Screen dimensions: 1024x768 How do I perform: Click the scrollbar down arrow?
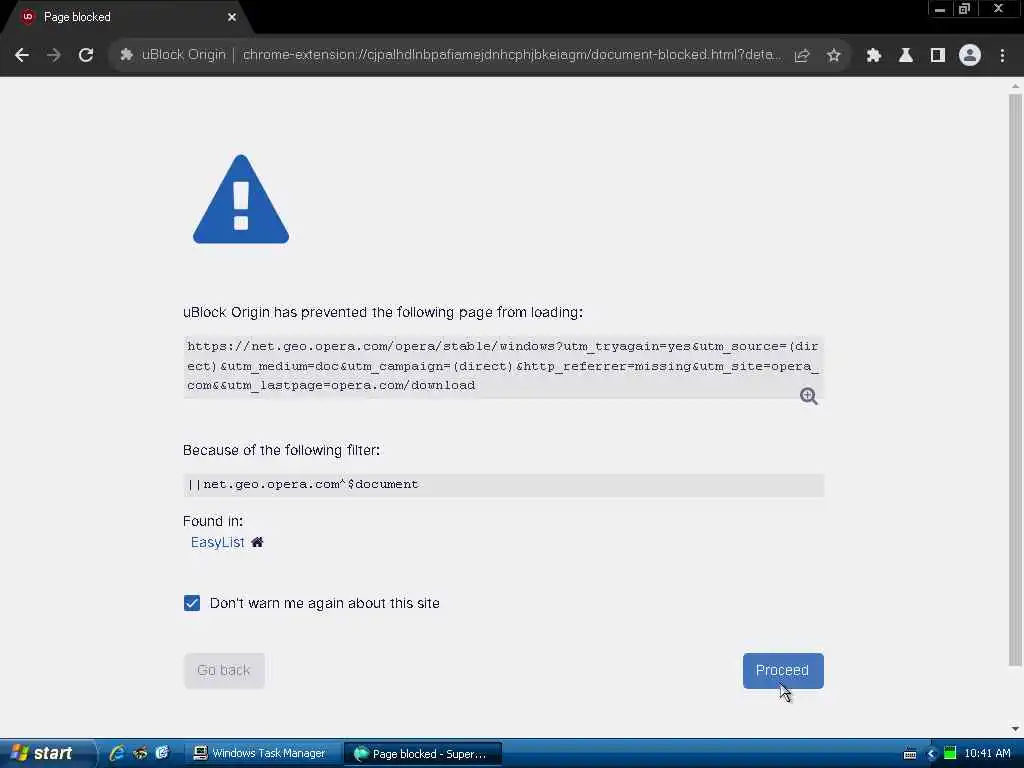point(1015,729)
